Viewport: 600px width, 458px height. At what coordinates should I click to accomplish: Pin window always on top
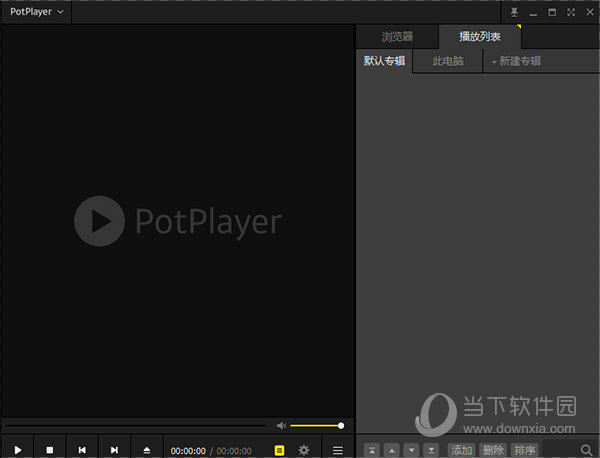tap(514, 12)
